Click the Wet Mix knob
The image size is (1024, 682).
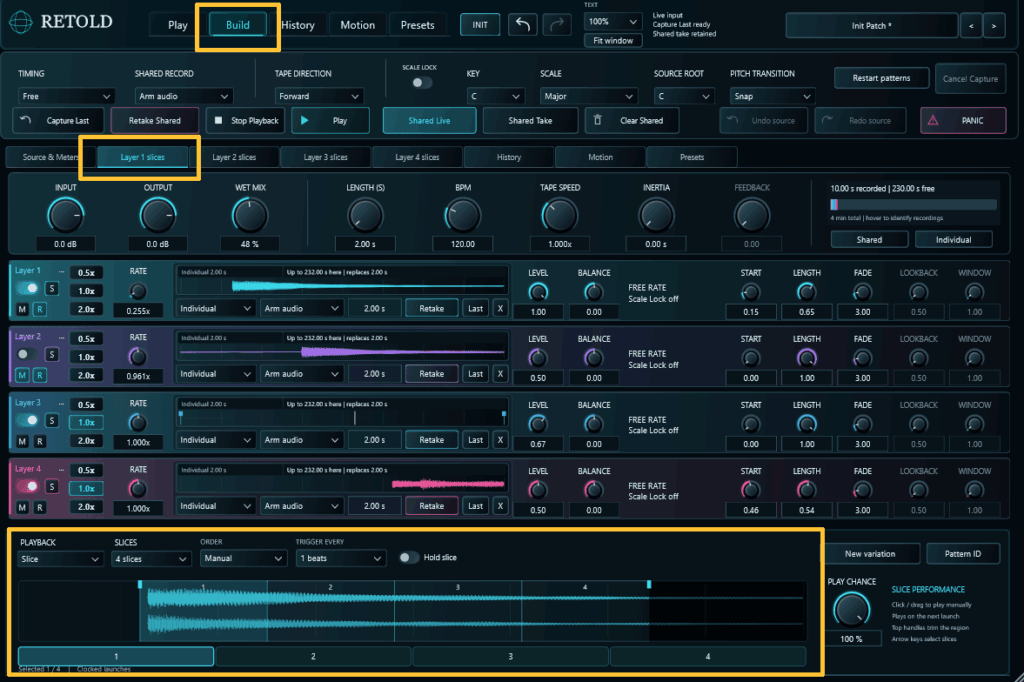click(250, 216)
